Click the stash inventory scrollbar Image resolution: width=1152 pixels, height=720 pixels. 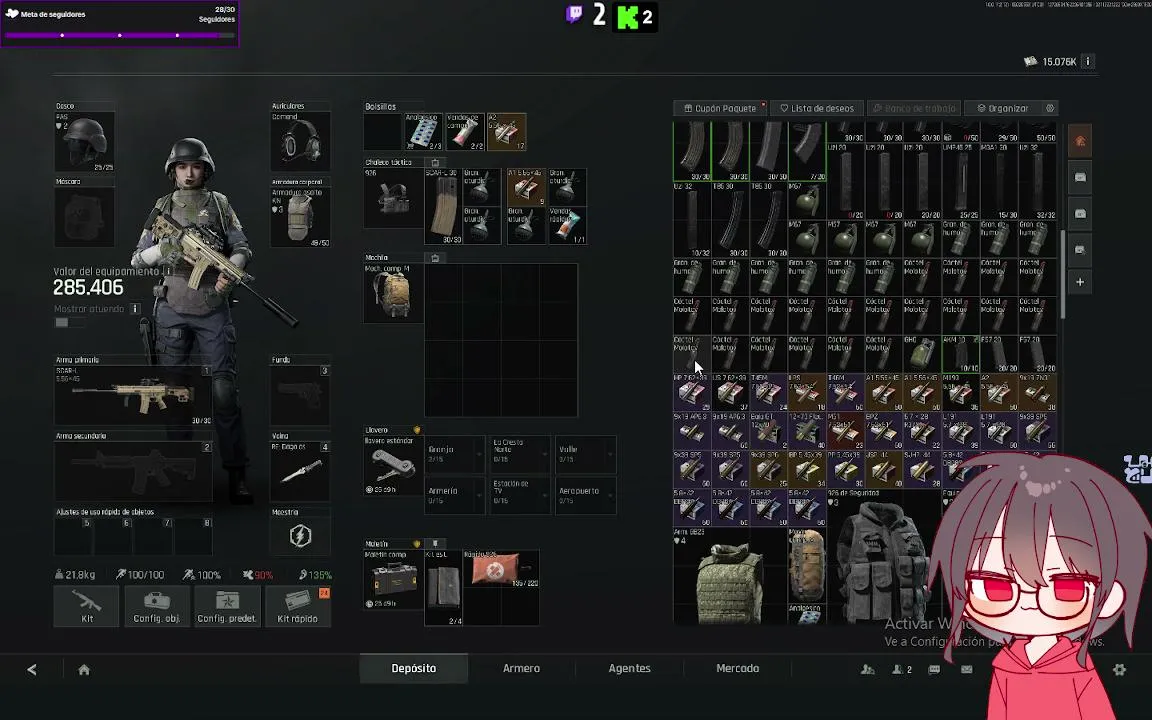(1062, 274)
